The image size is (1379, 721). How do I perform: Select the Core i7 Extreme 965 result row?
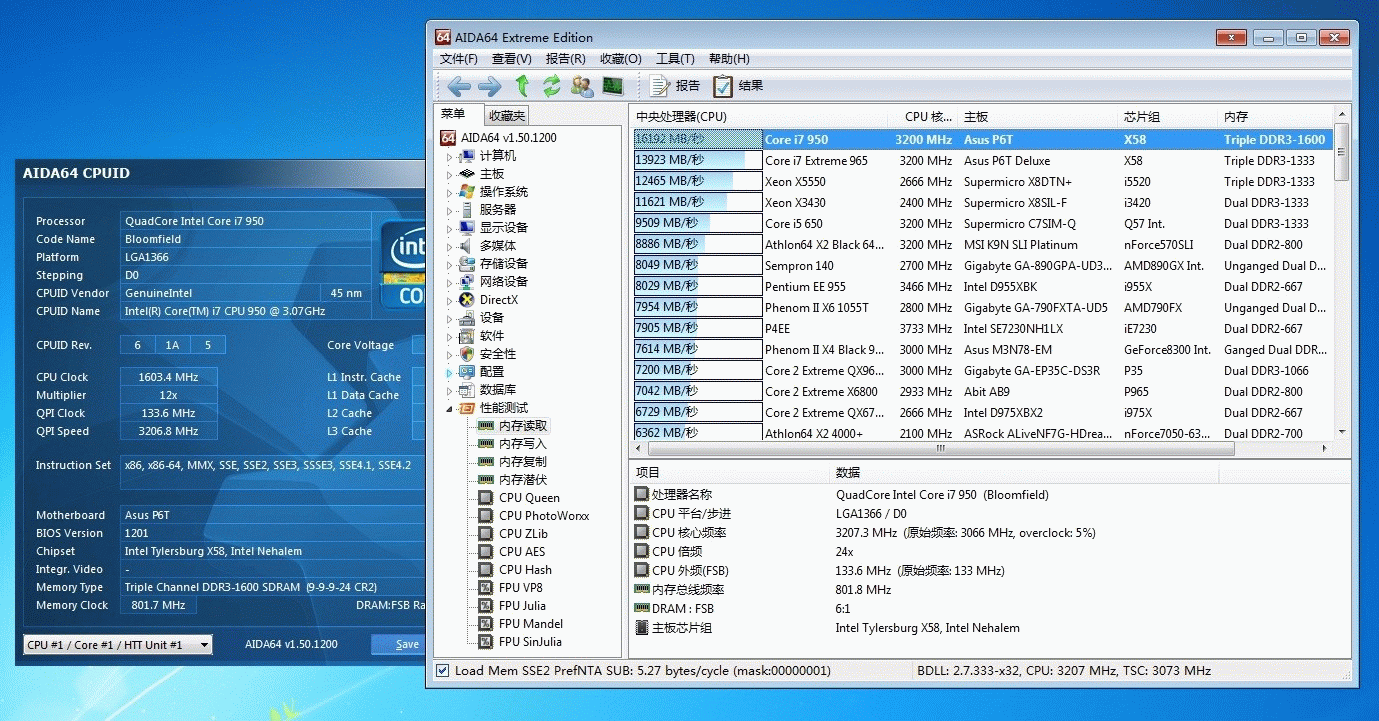(x=816, y=161)
